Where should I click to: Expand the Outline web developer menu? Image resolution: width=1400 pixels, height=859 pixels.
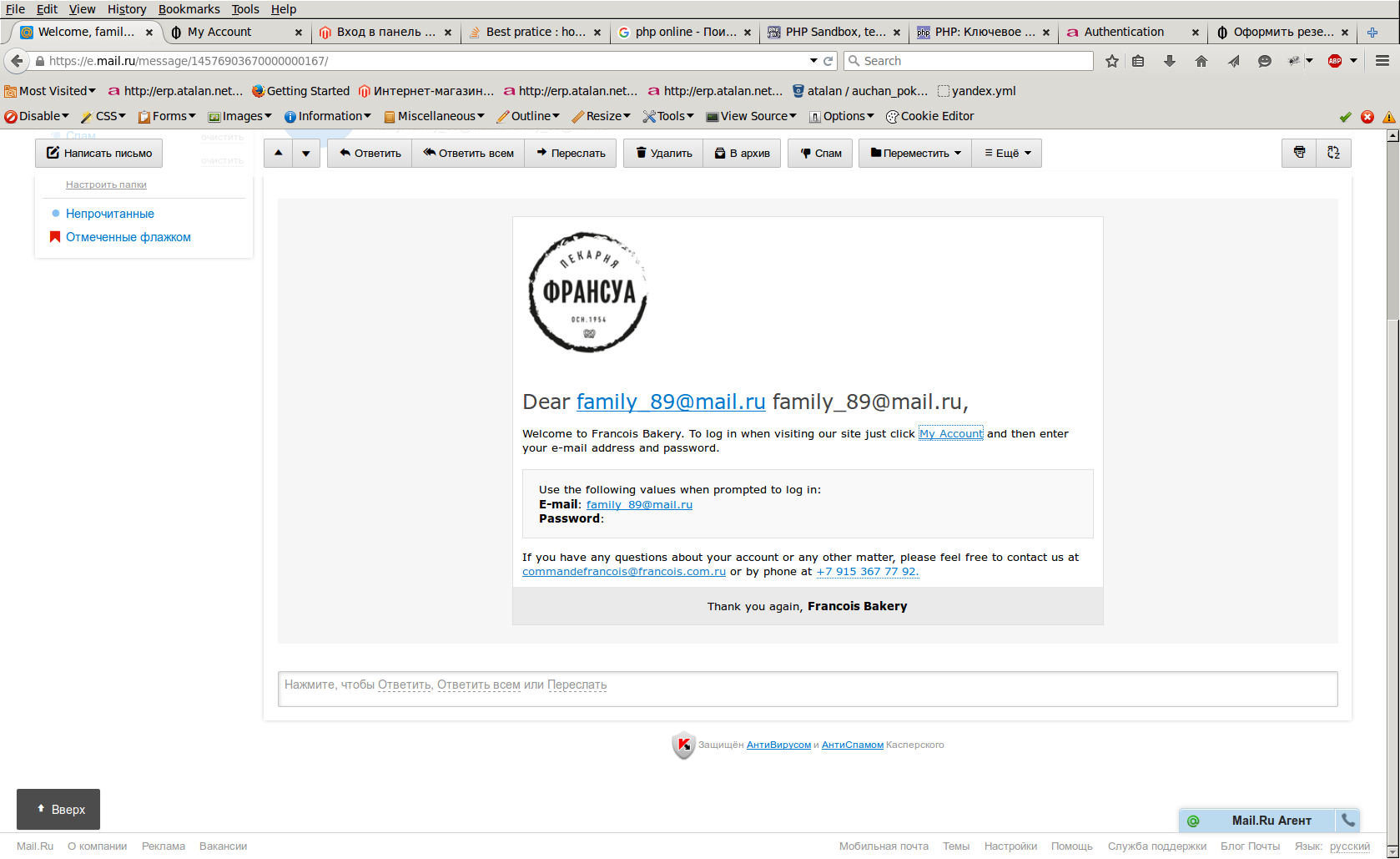pyautogui.click(x=528, y=116)
